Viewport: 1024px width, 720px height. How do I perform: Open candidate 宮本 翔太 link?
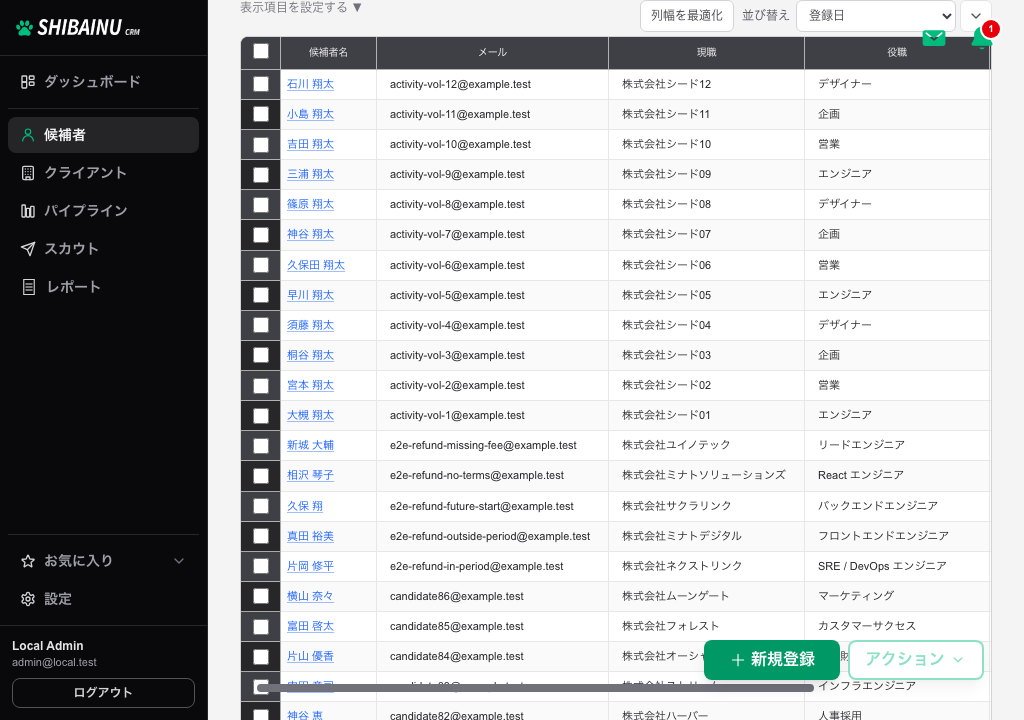[310, 385]
